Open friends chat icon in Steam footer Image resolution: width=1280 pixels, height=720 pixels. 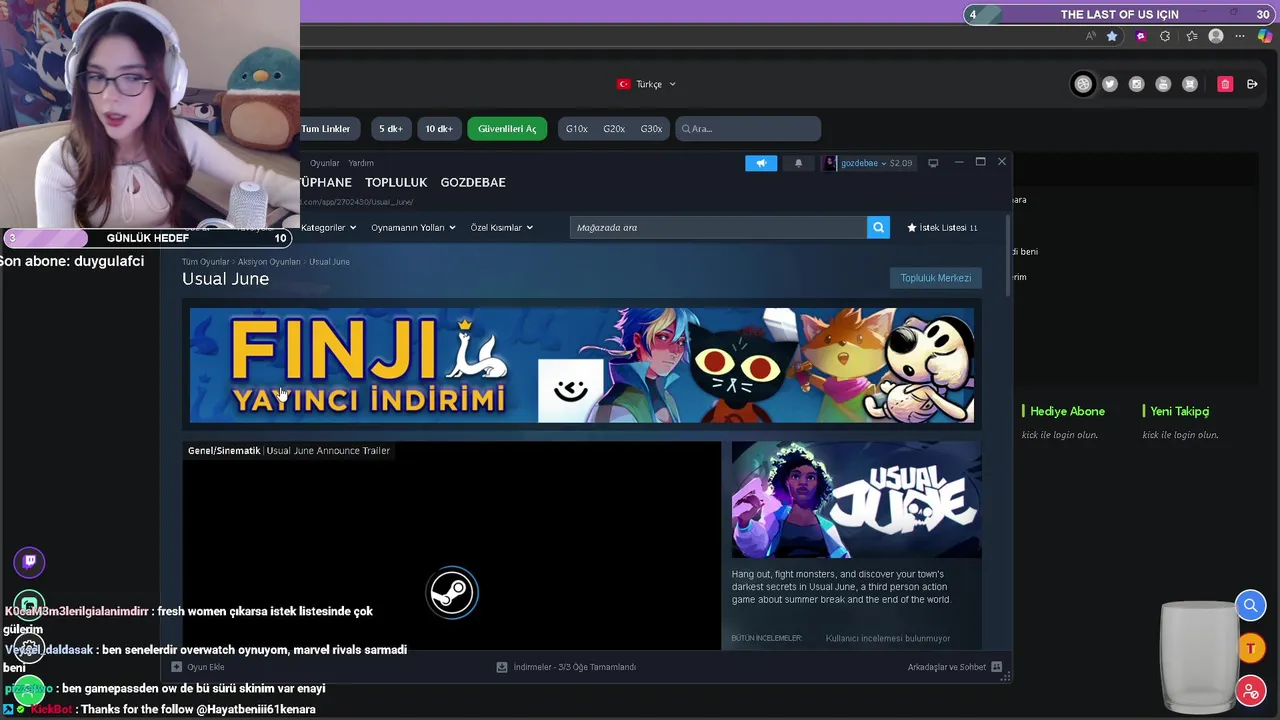996,667
